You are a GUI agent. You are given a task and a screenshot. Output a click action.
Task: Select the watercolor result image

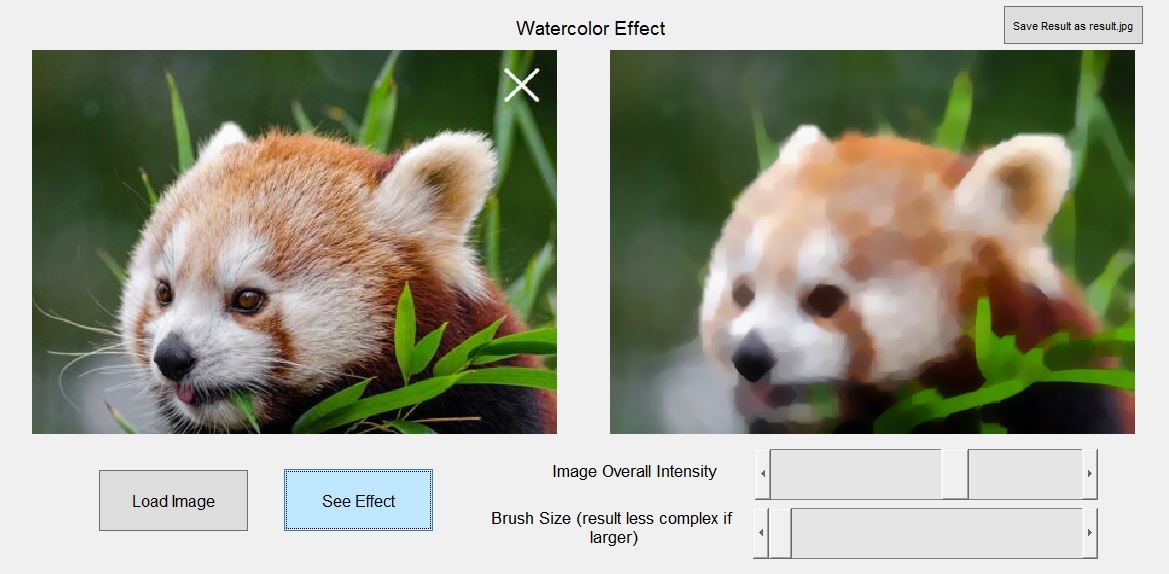[x=872, y=242]
